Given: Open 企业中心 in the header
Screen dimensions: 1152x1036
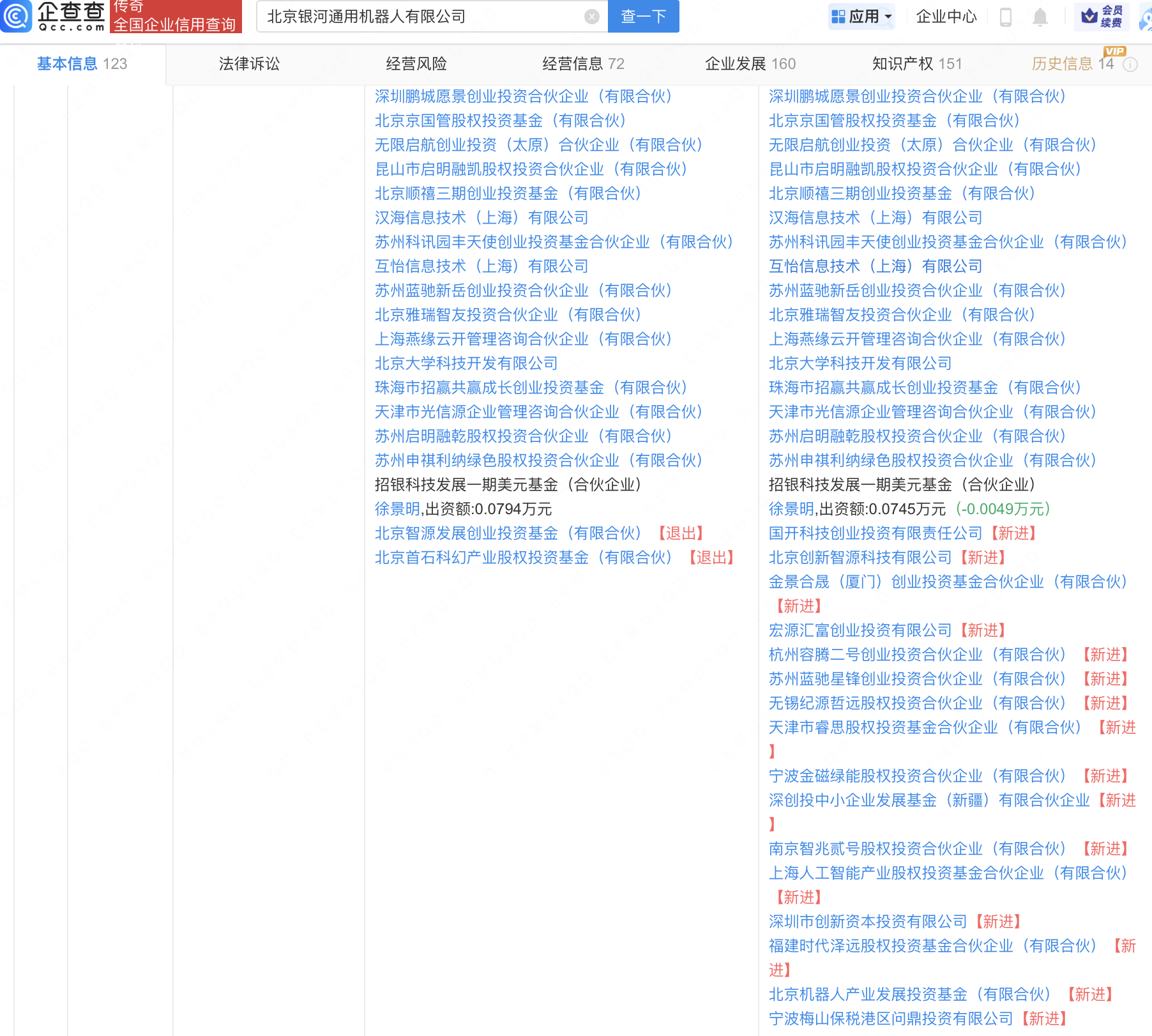Looking at the screenshot, I should tap(946, 17).
